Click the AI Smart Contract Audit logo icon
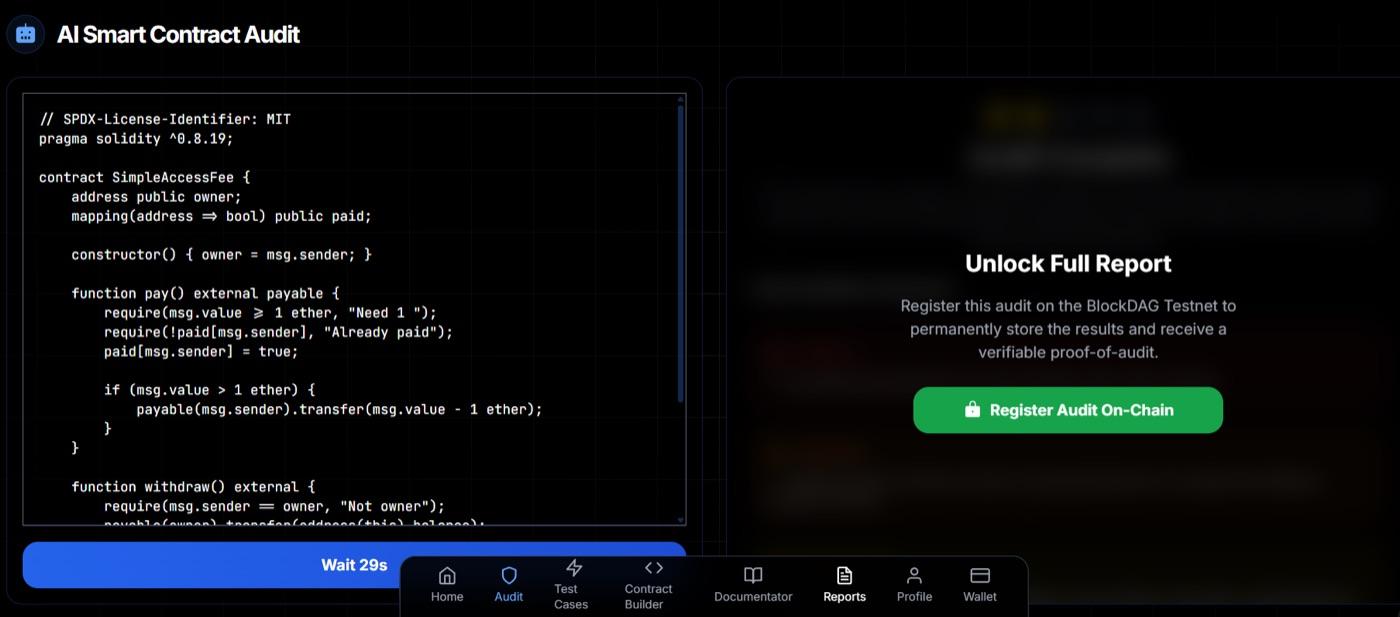 click(24, 33)
